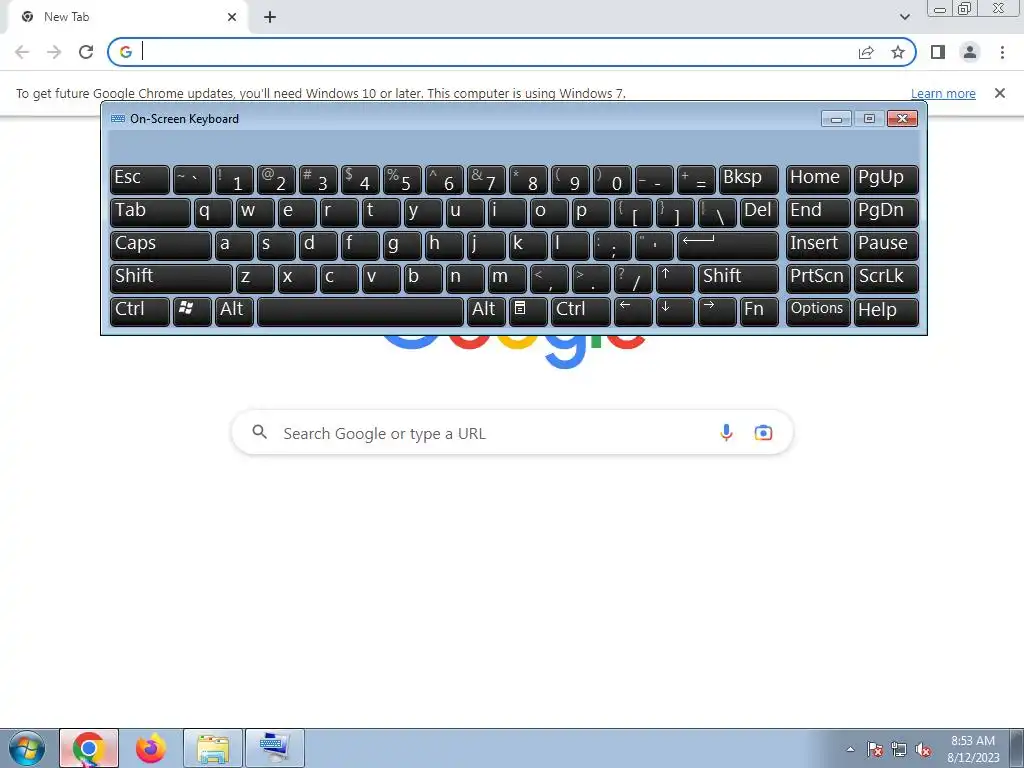
Task: Toggle the Fn key on keyboard
Action: [759, 311]
